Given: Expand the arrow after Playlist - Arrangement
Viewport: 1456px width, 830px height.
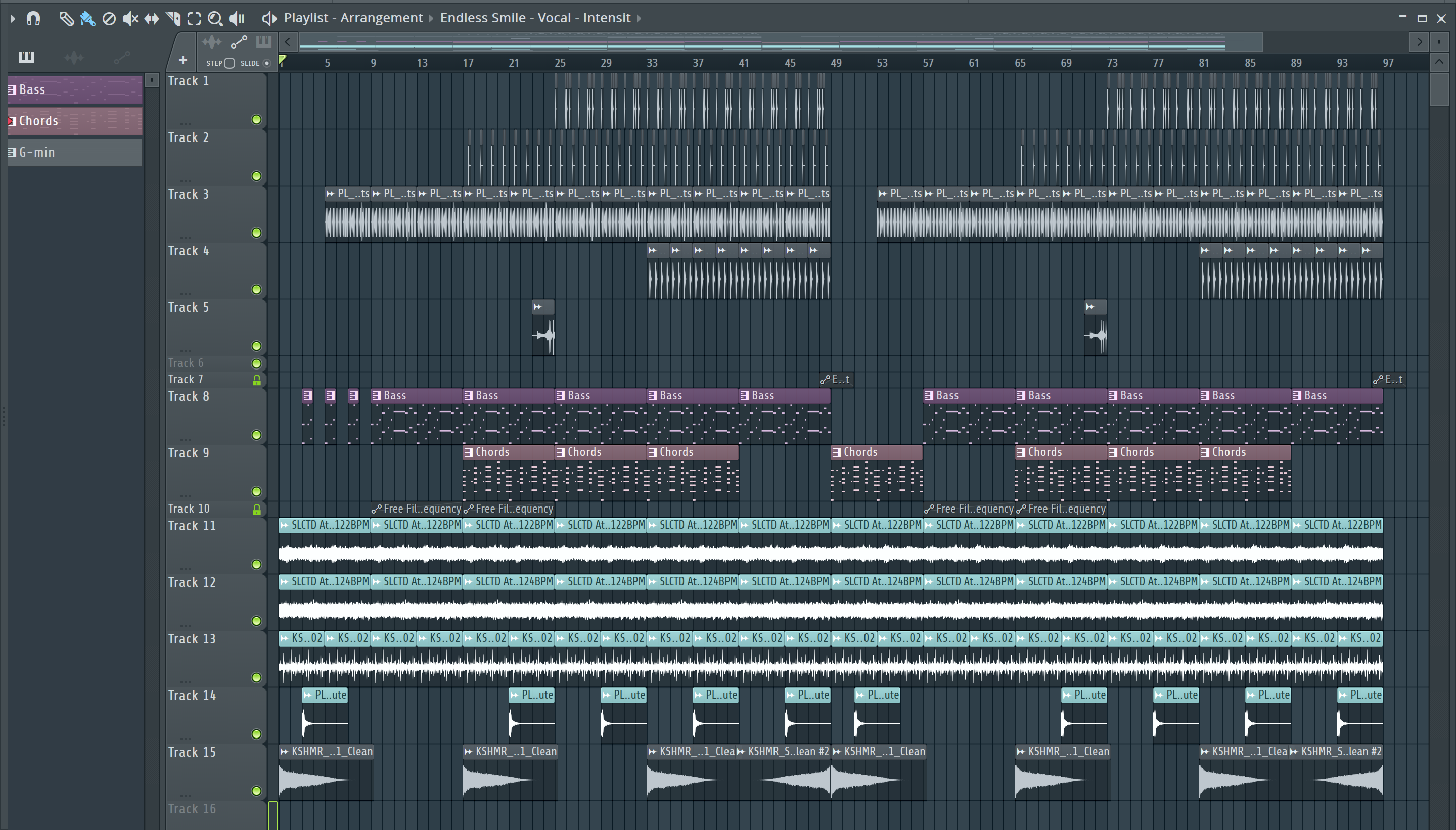Looking at the screenshot, I should pos(432,18).
